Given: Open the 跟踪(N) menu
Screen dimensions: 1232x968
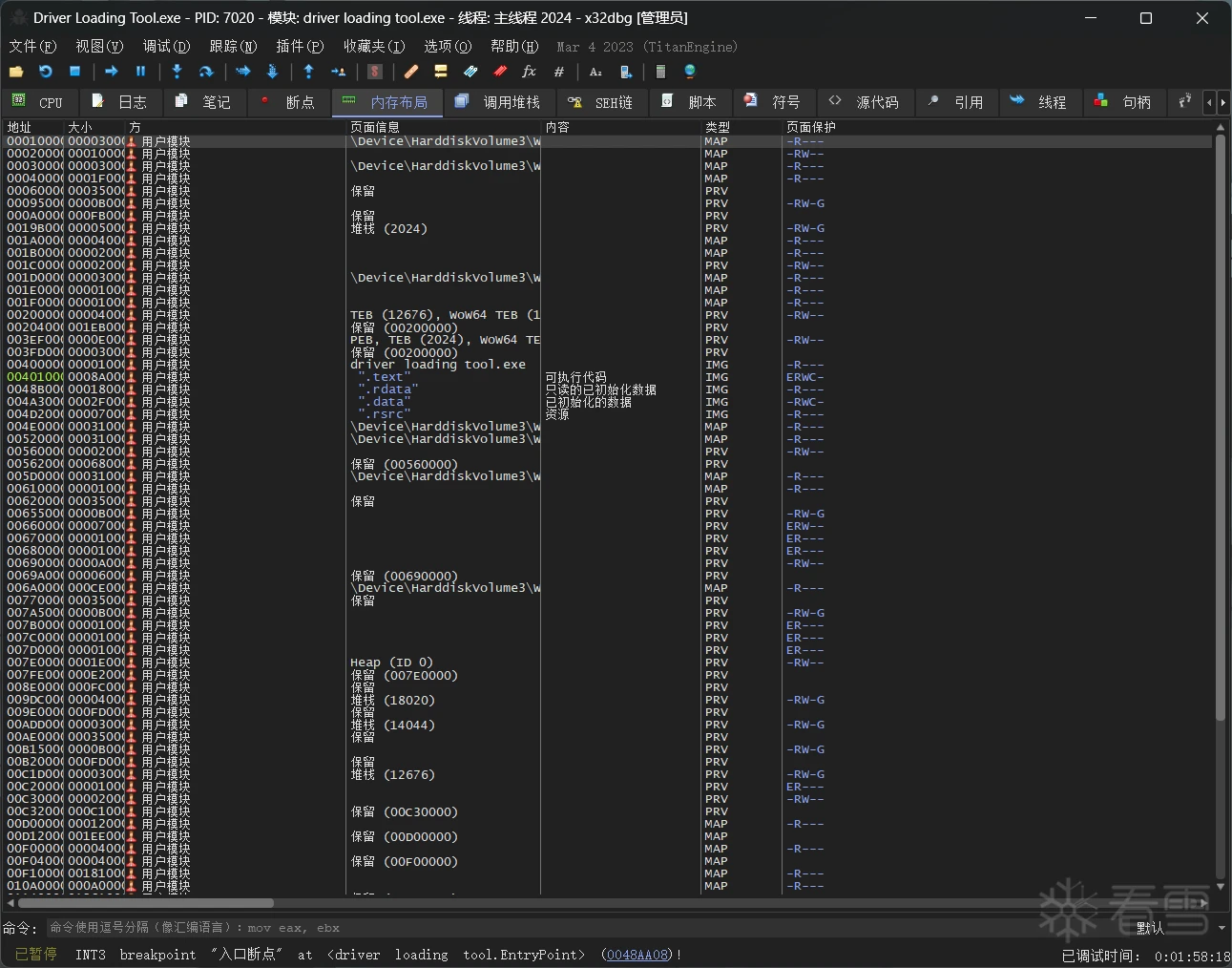Looking at the screenshot, I should (x=233, y=46).
